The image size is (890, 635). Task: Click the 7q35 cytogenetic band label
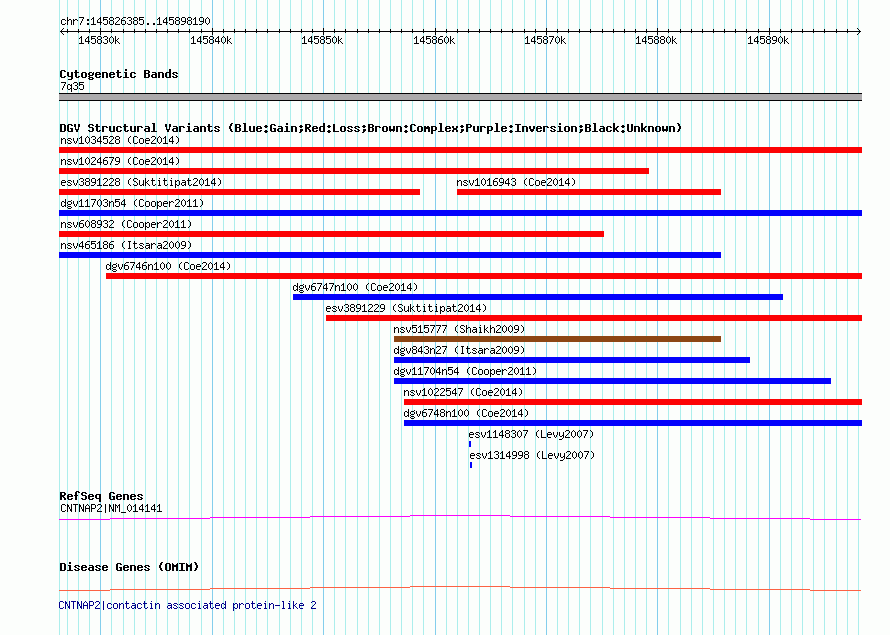coord(72,86)
